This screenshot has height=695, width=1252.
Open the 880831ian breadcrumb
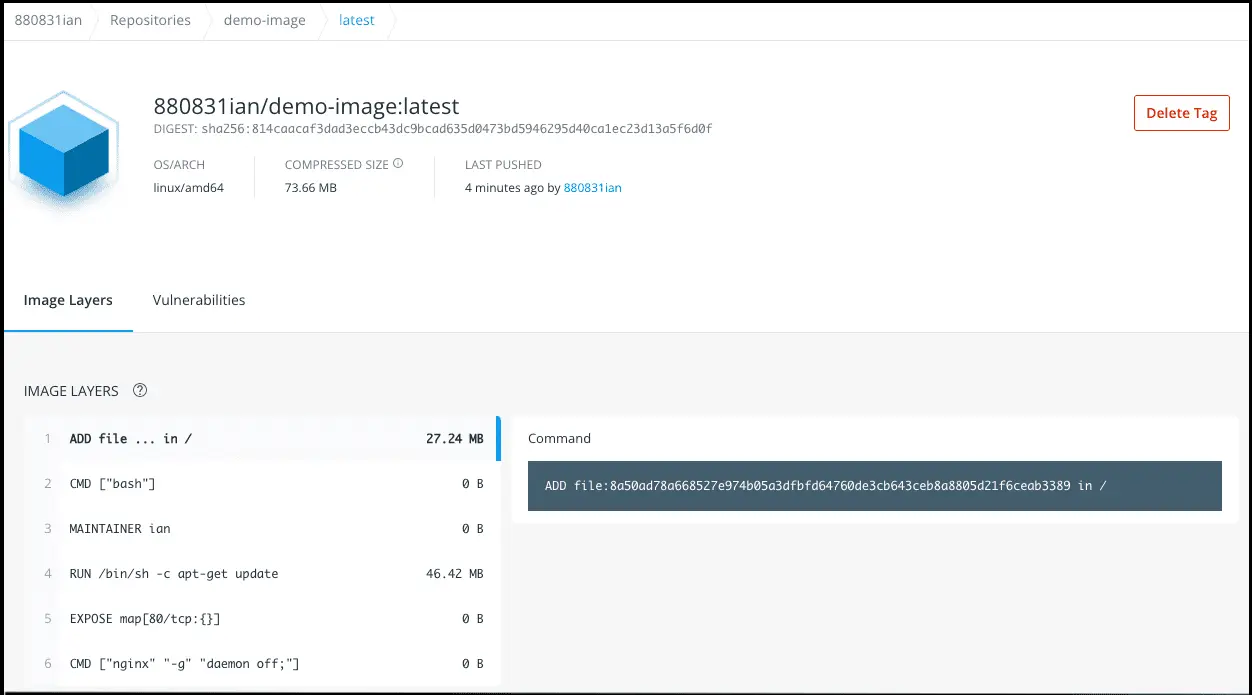[x=48, y=20]
